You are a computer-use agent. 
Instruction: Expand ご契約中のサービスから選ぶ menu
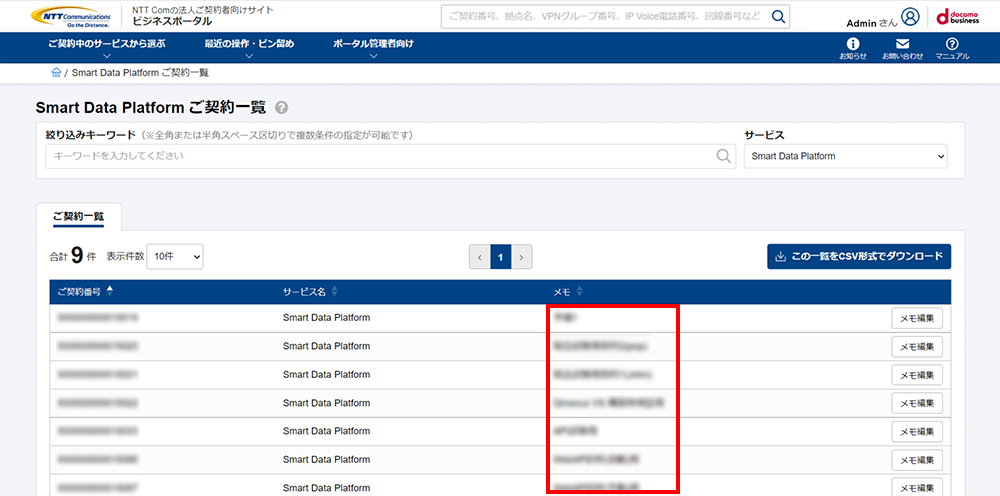tap(106, 48)
